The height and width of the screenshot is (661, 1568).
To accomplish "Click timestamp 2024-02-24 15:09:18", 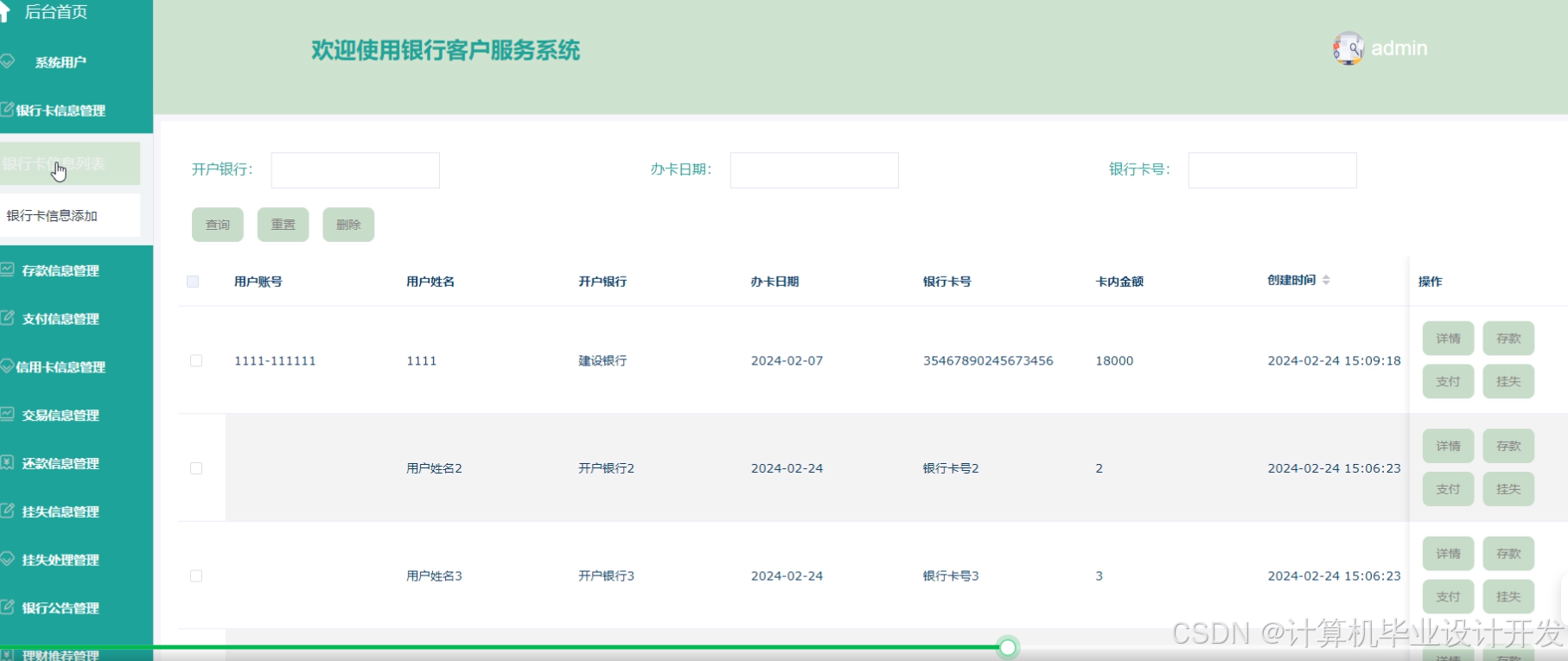I will pos(1334,361).
